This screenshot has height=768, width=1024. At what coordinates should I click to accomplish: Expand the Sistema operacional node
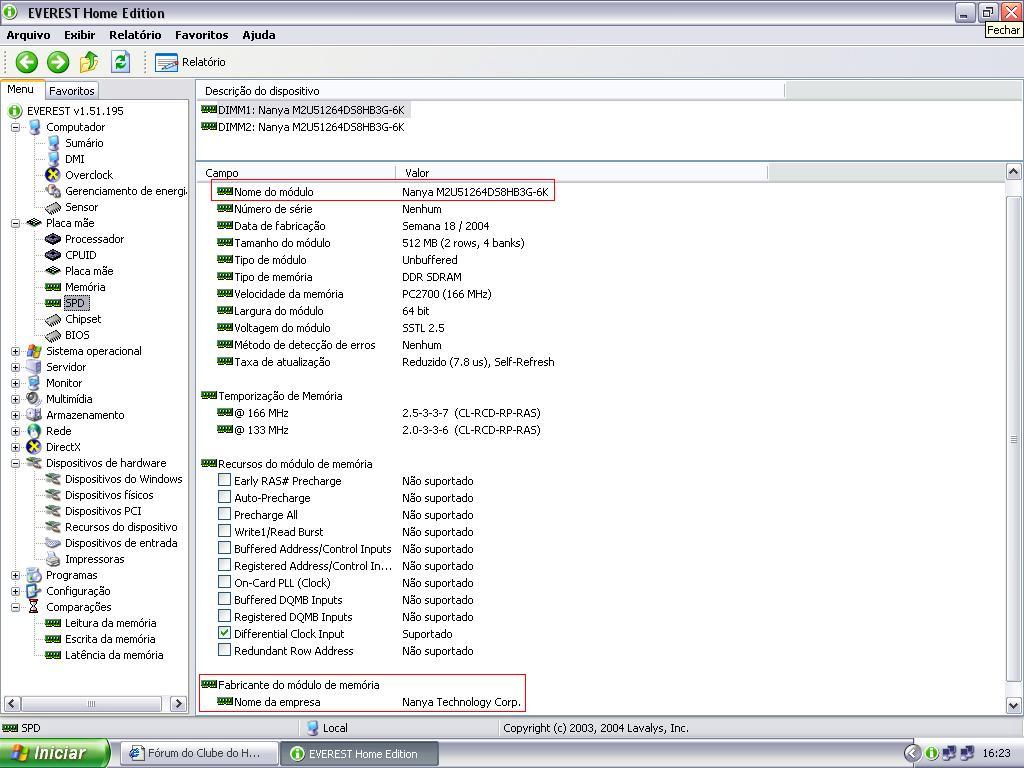click(16, 351)
